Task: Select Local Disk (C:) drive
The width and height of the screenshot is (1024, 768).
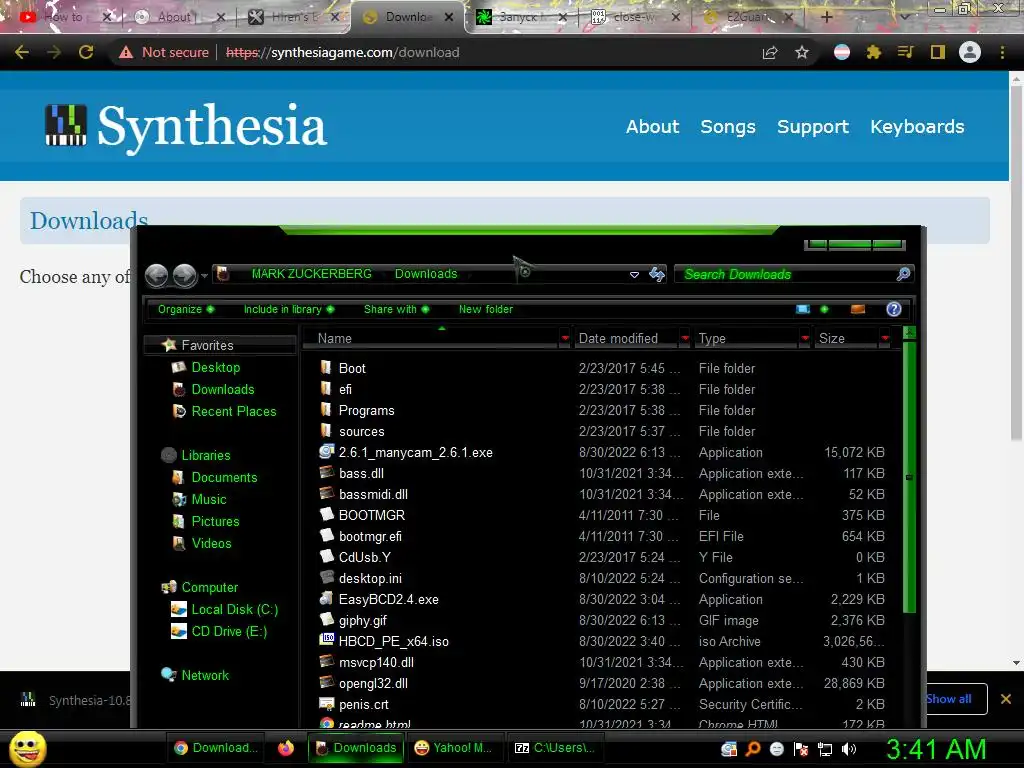Action: coord(234,609)
